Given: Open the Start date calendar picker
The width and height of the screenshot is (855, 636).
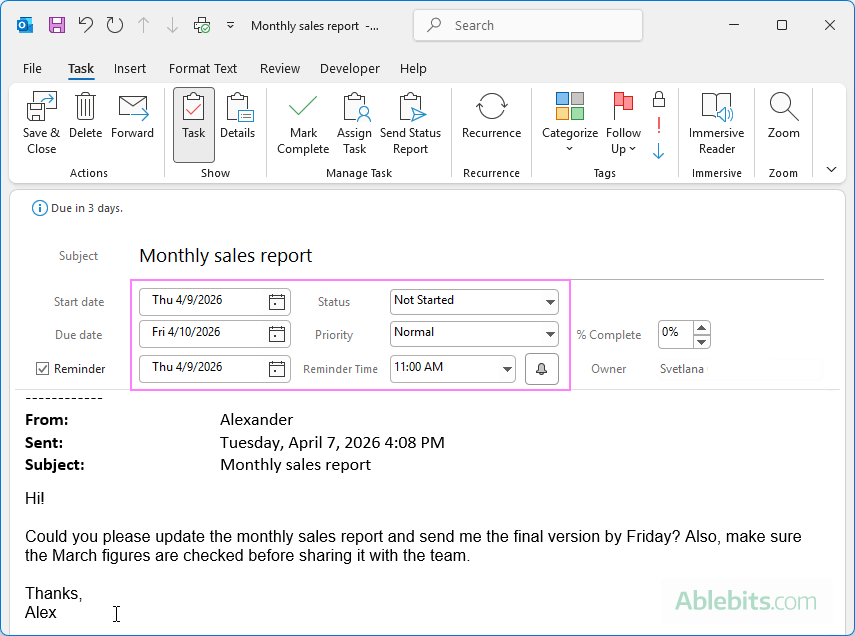Looking at the screenshot, I should pos(276,301).
